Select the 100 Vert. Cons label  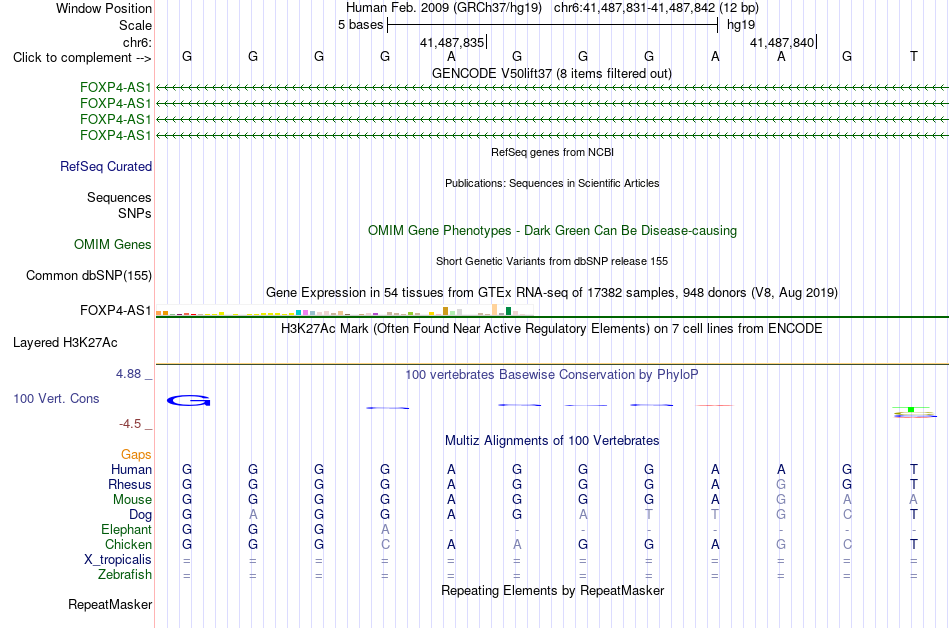[56, 398]
